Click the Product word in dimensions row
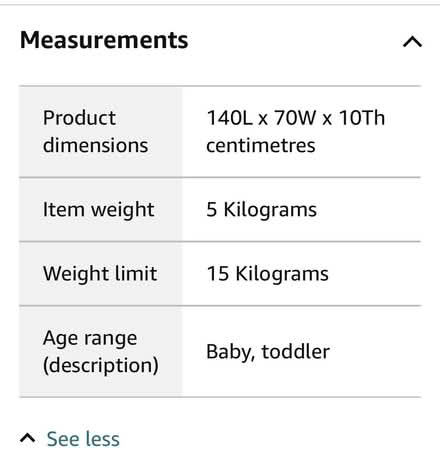Image resolution: width=440 pixels, height=467 pixels. [79, 118]
